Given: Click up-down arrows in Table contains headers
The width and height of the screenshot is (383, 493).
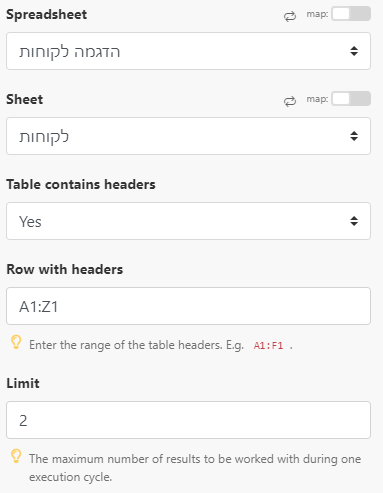Looking at the screenshot, I should coord(354,221).
